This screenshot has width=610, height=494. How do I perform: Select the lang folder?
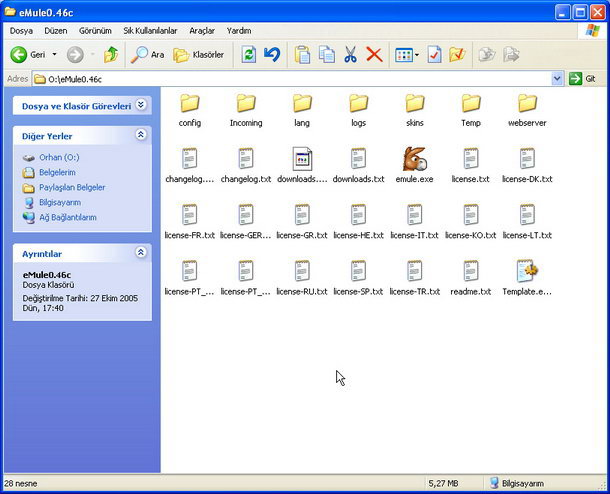pos(302,110)
